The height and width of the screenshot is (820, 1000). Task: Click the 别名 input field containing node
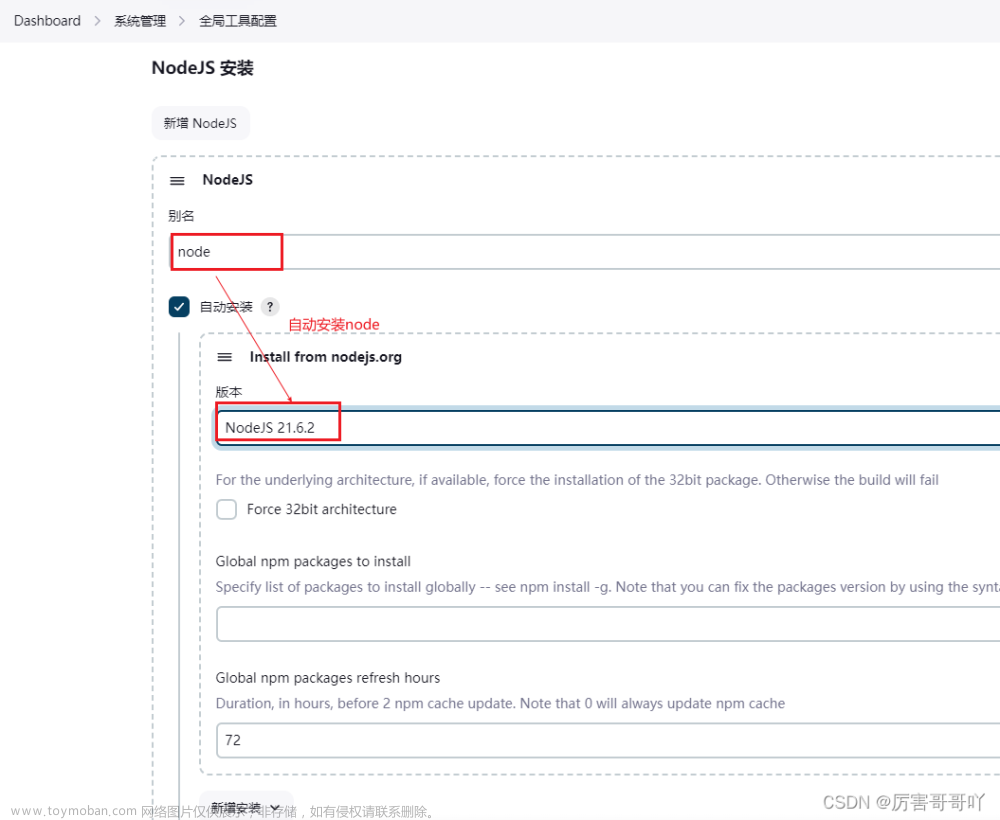(x=584, y=252)
